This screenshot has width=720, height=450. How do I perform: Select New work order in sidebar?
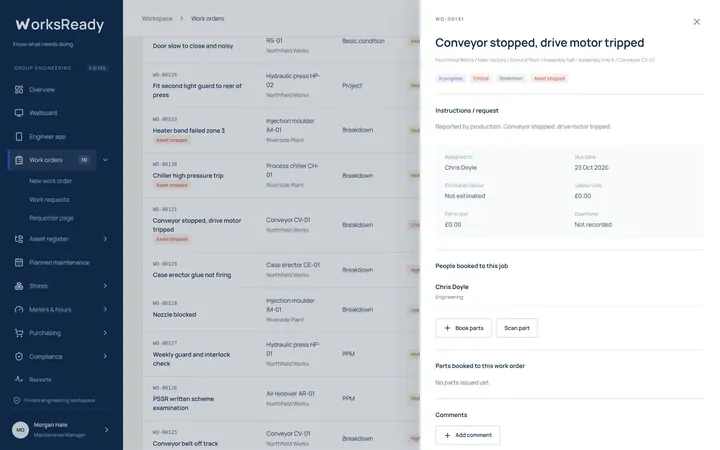51,181
